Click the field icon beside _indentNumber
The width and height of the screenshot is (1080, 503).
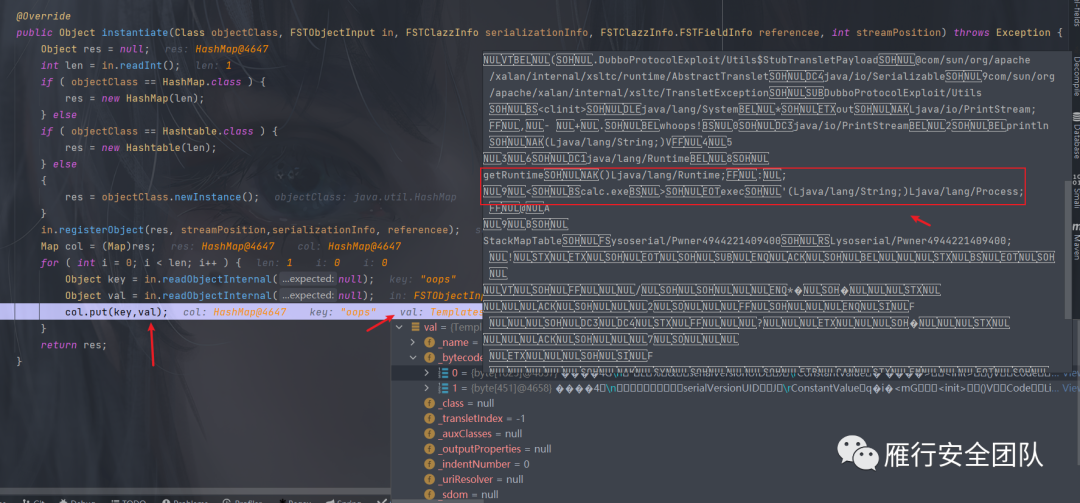point(429,464)
